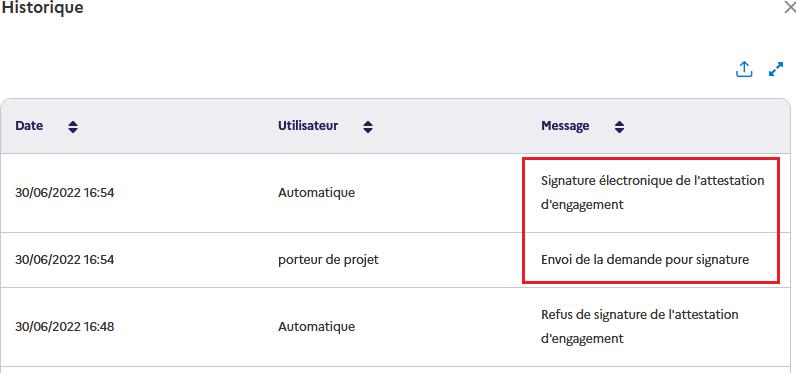Select the second 30/06/2022 16:54 date cell
The height and width of the screenshot is (373, 796).
click(64, 260)
